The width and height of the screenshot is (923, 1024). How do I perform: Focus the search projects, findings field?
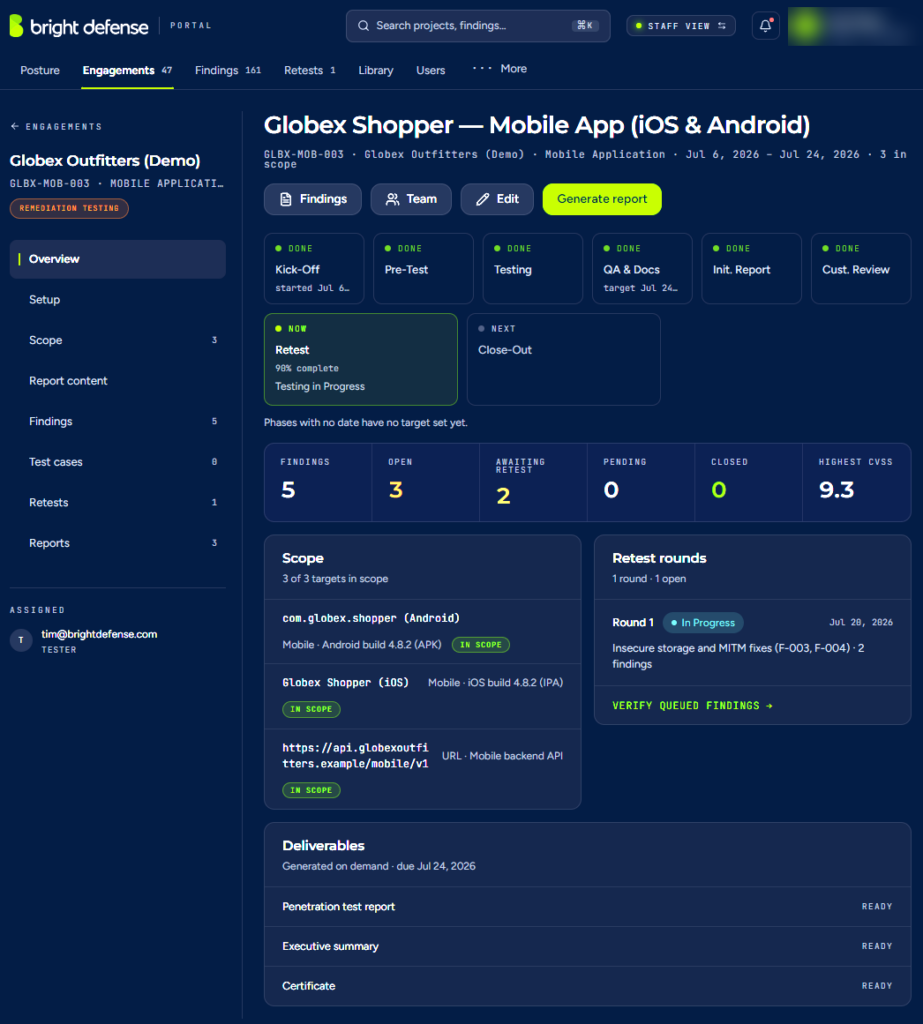click(478, 26)
